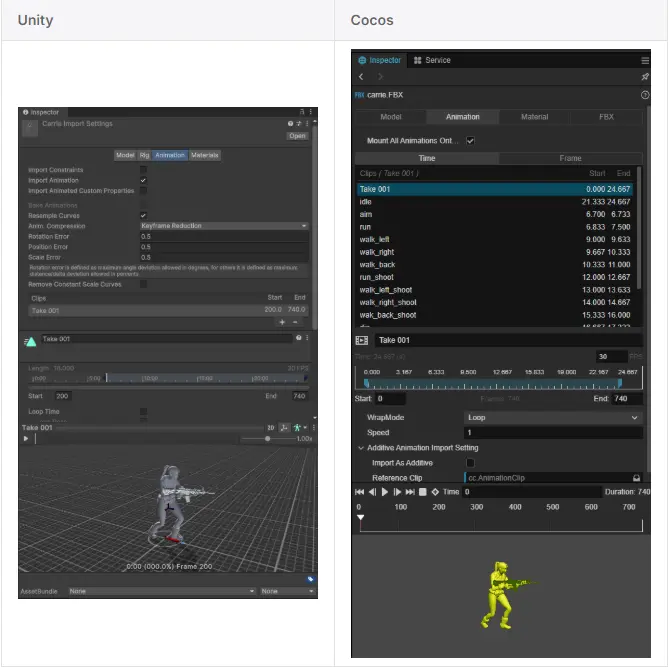The width and height of the screenshot is (669, 667).
Task: Click the Reference Clip asset picker icon
Action: click(x=636, y=478)
